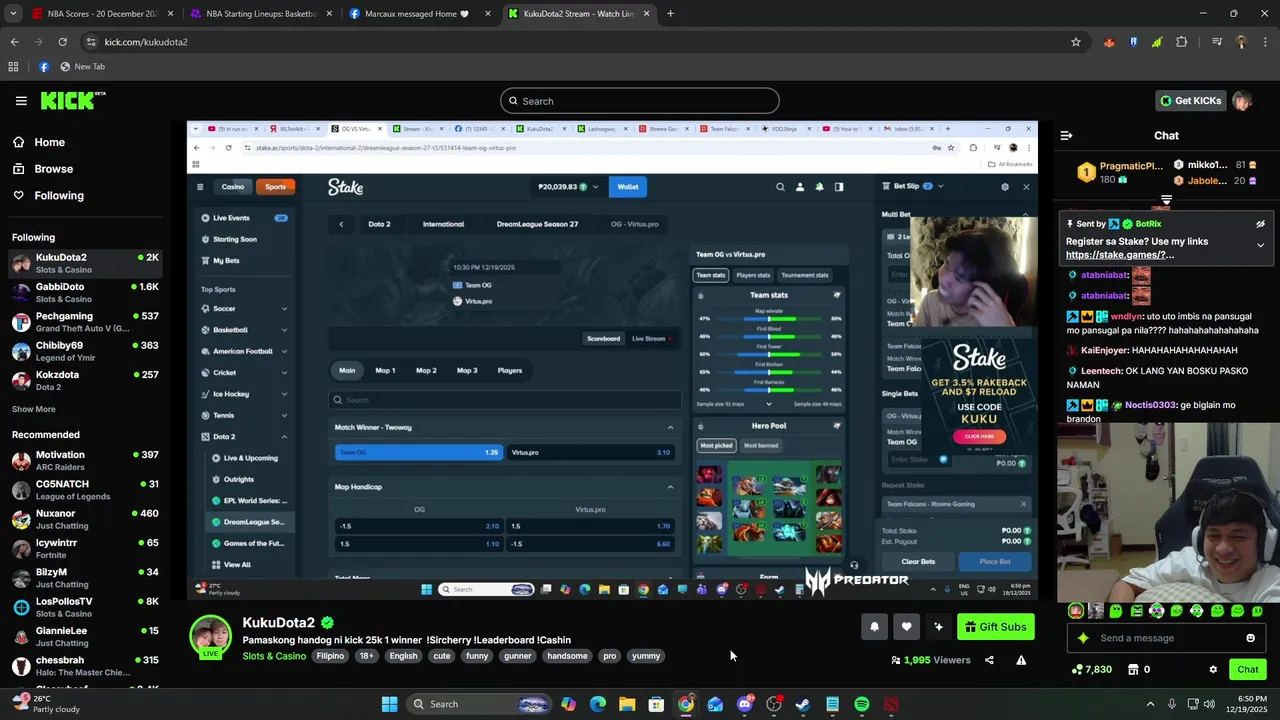Click the share stream icon
Viewport: 1280px width, 720px height.
989,660
